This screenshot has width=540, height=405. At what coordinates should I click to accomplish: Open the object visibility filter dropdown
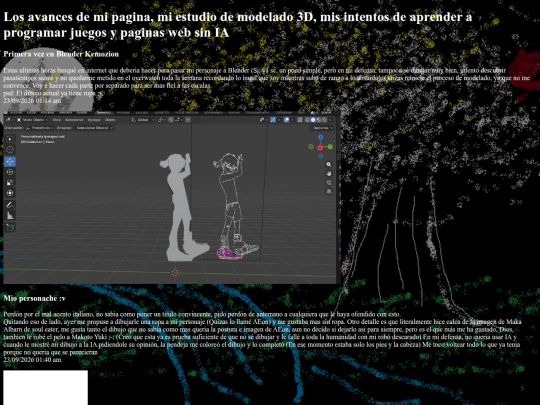click(x=263, y=120)
